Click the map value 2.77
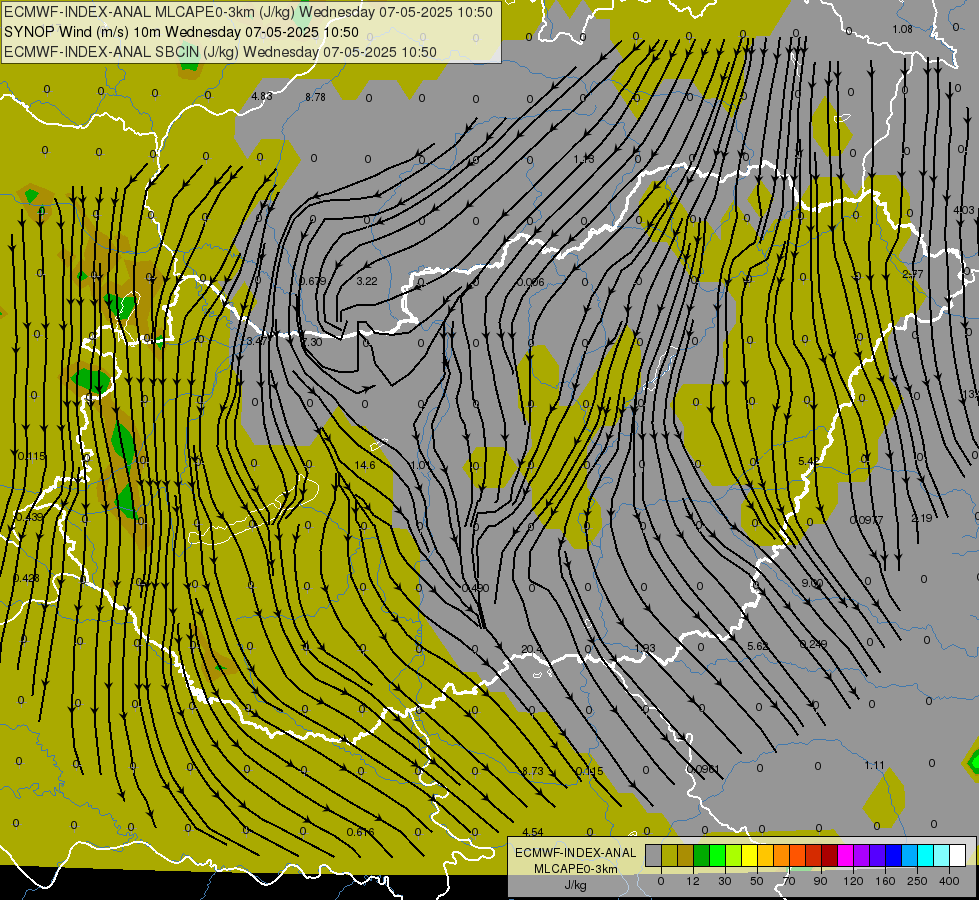Image resolution: width=979 pixels, height=900 pixels. [913, 274]
